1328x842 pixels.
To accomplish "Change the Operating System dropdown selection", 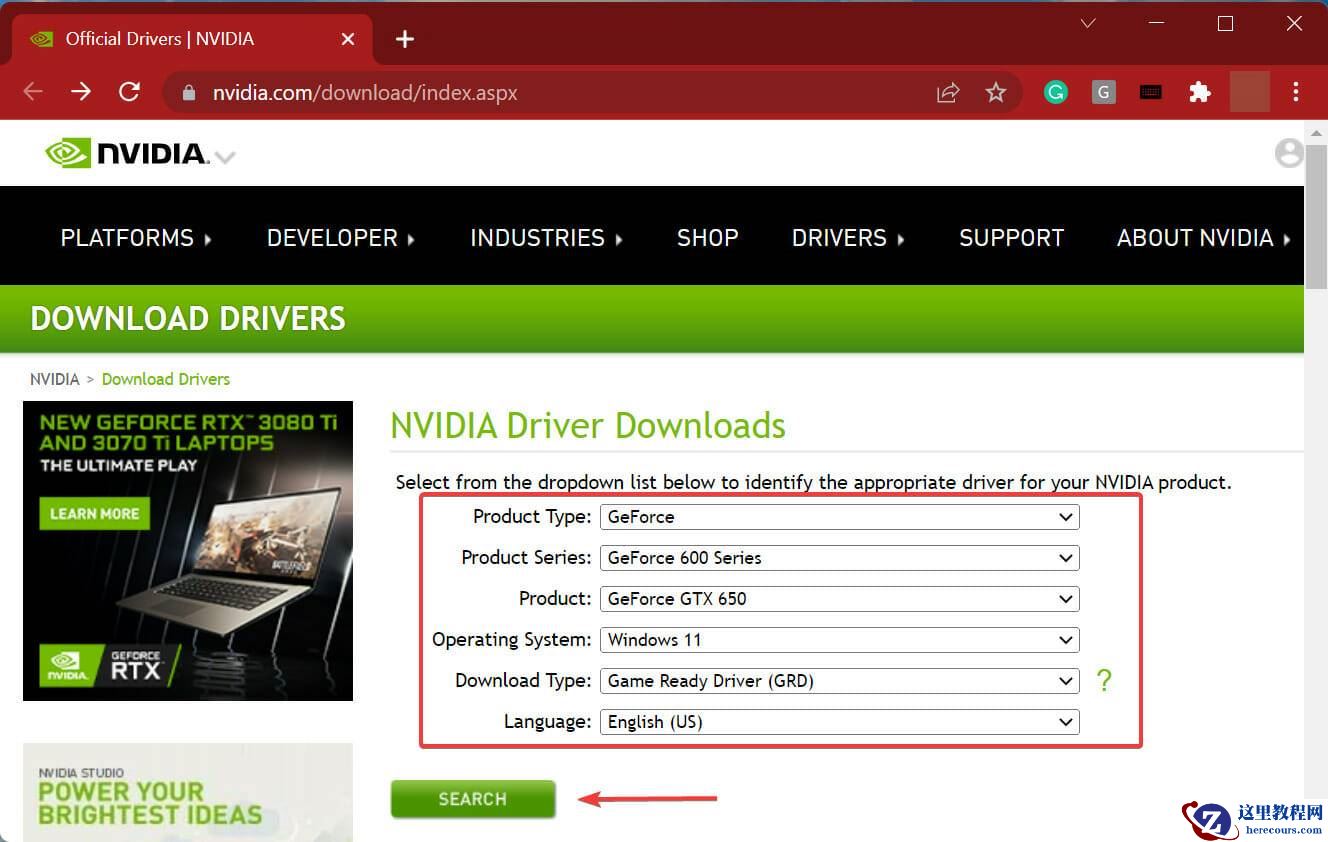I will (x=839, y=640).
